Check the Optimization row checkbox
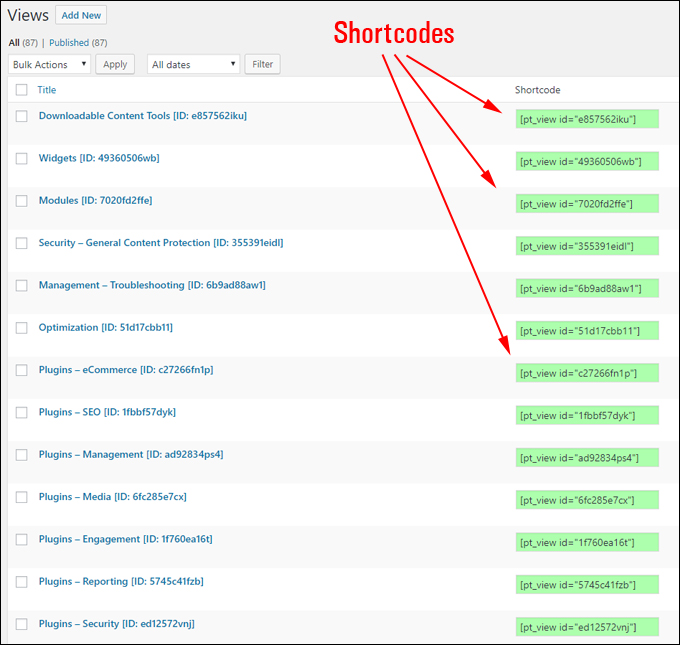The image size is (680, 645). click(x=21, y=327)
